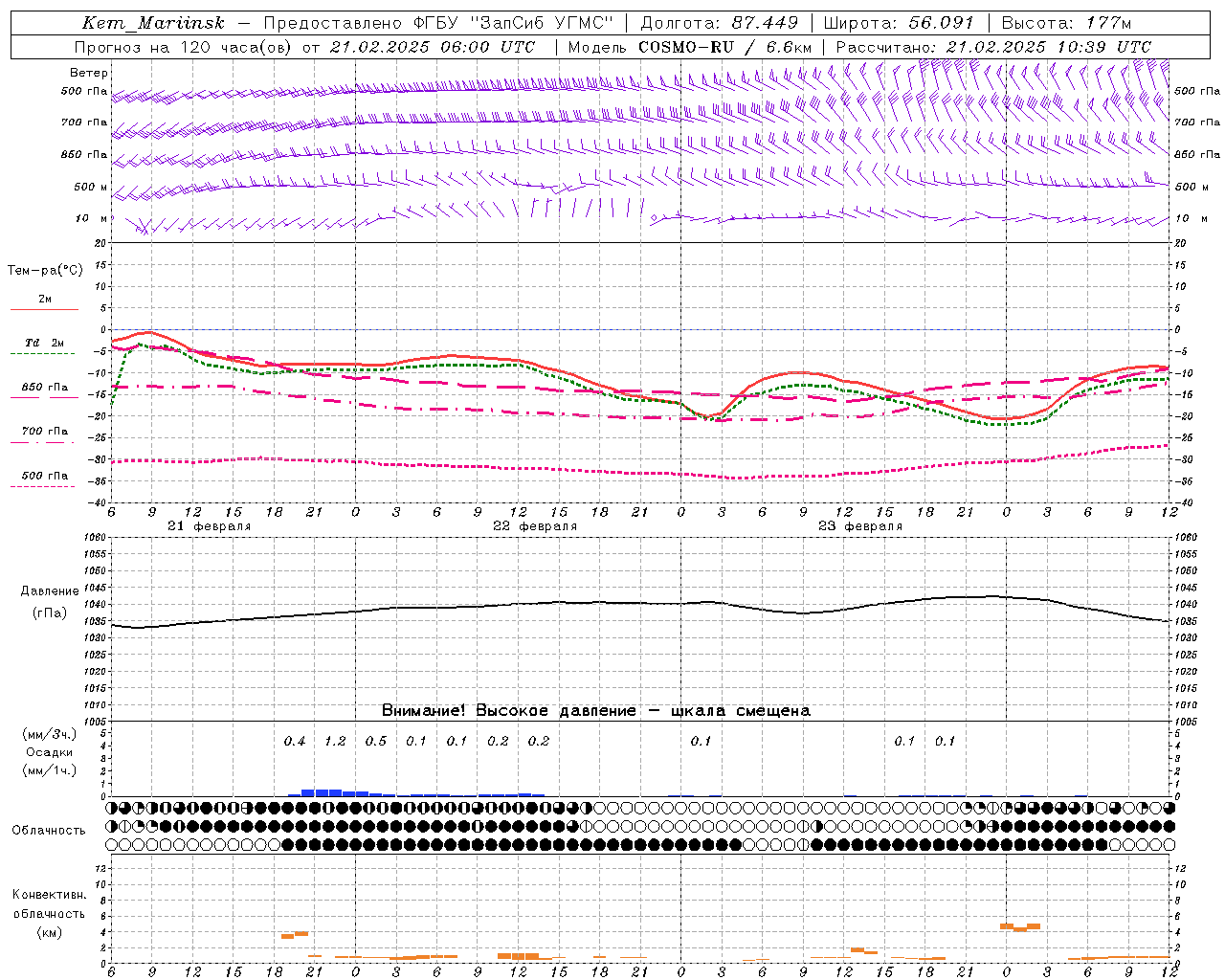Click the dotted line sample under temperature "500 гПа"

(x=44, y=486)
